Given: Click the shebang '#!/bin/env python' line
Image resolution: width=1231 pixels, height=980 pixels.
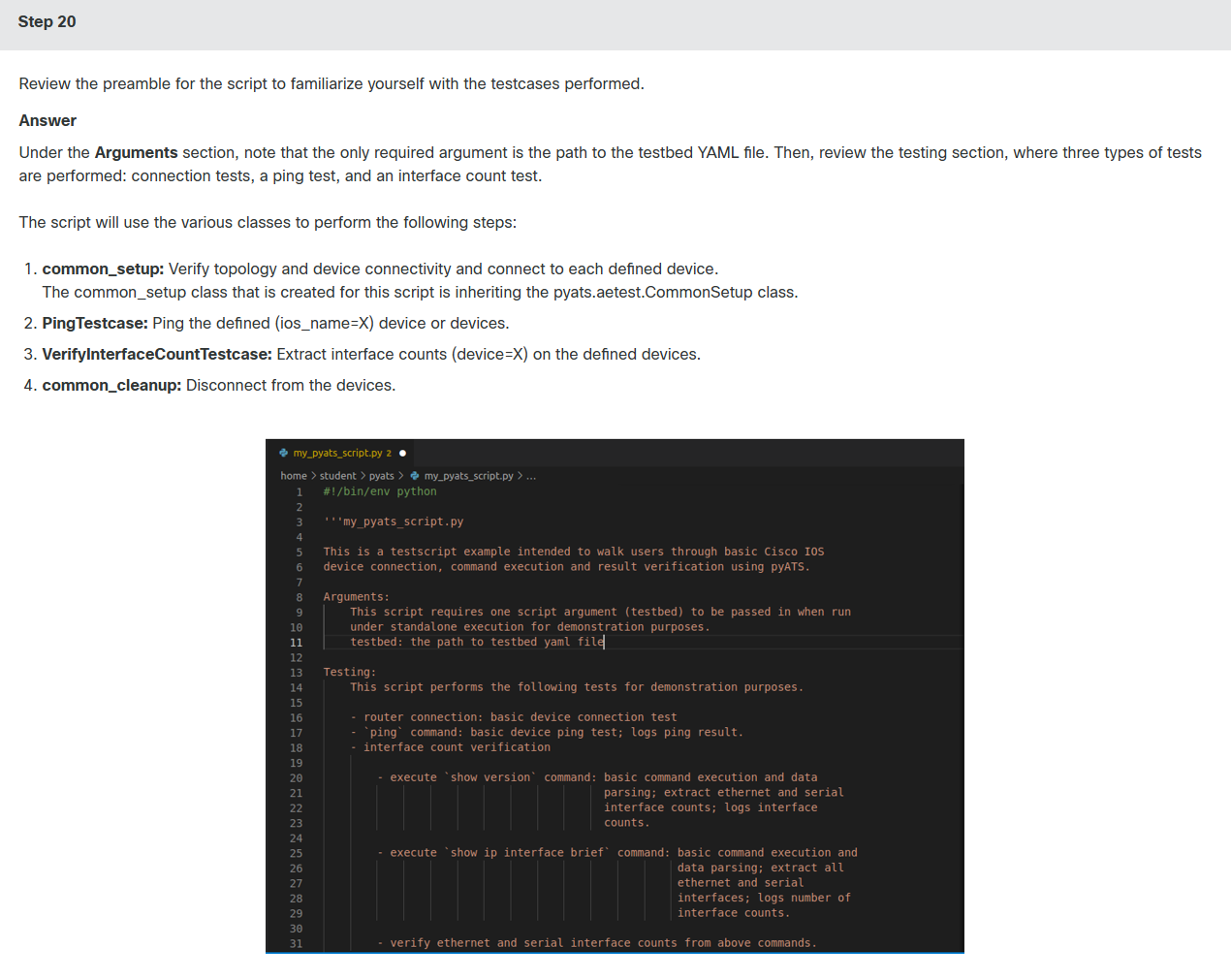Looking at the screenshot, I should (x=380, y=492).
